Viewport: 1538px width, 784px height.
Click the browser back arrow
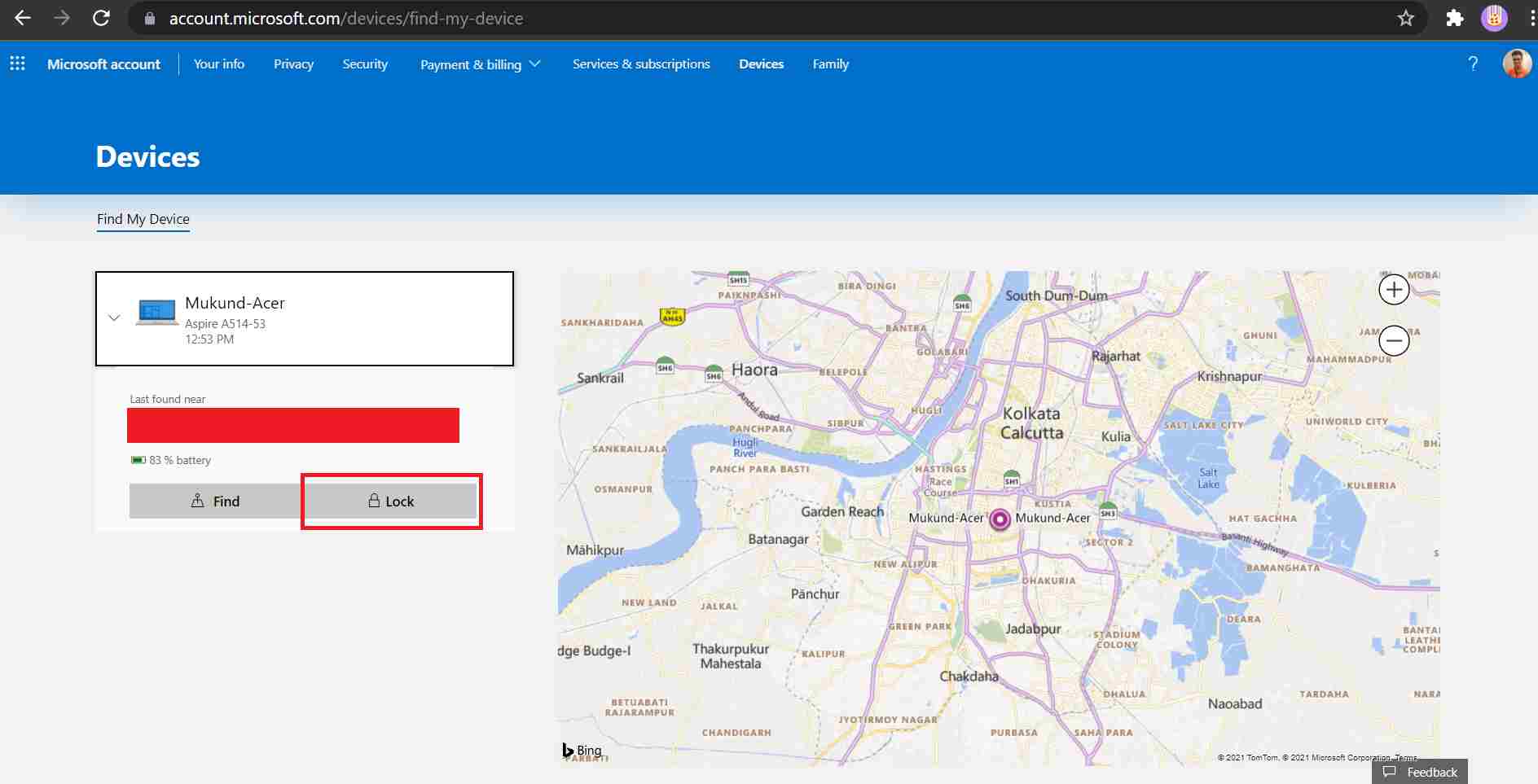(23, 18)
